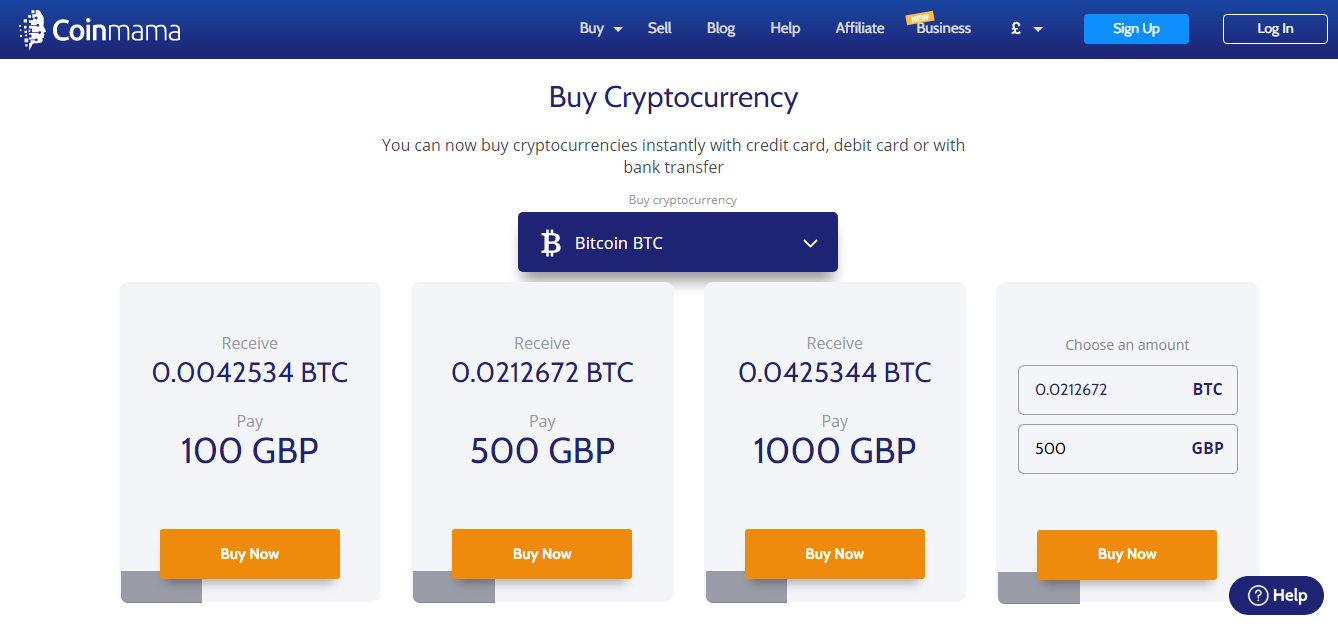Open the Business page

click(944, 29)
